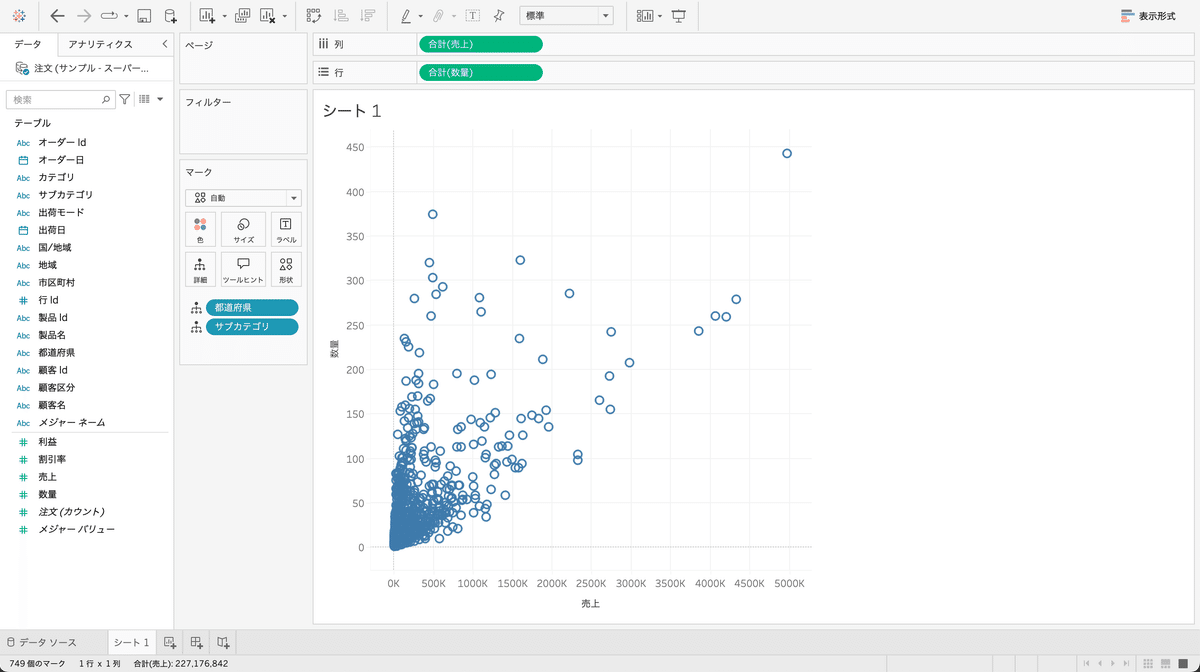
Task: Click the Redo forward arrow
Action: click(x=84, y=16)
